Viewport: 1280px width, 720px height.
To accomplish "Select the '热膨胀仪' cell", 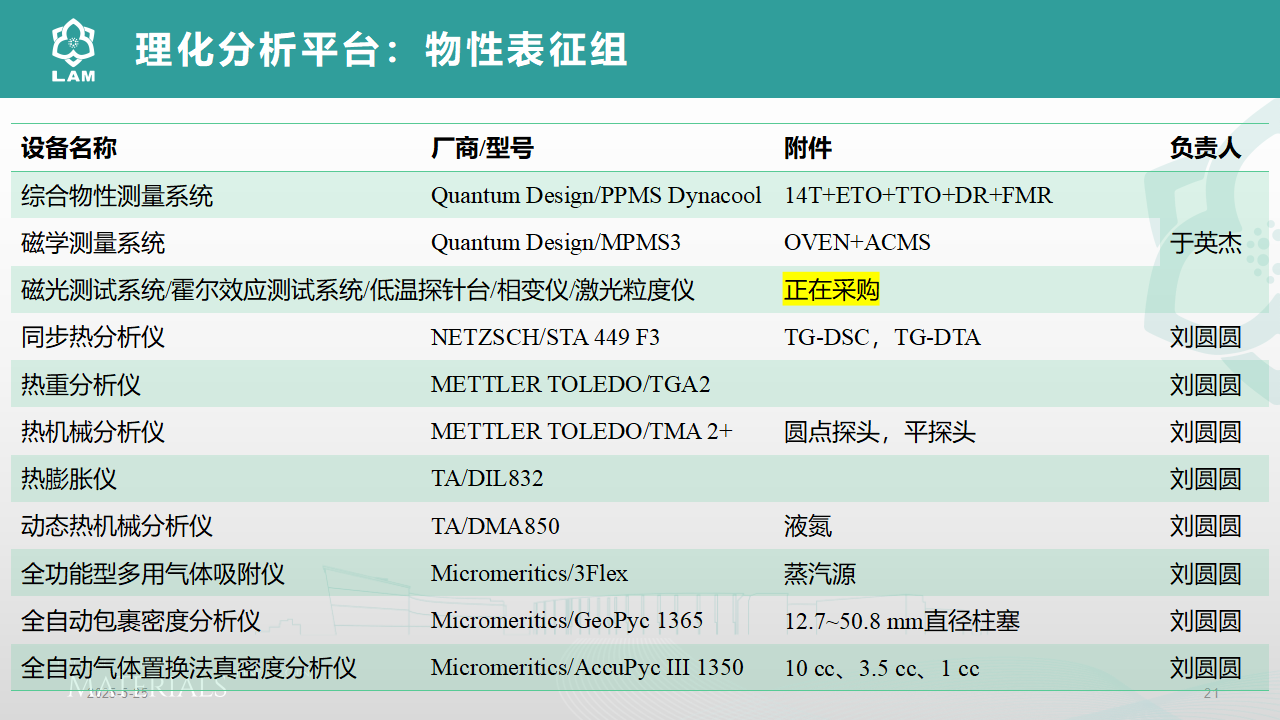I will tap(69, 479).
